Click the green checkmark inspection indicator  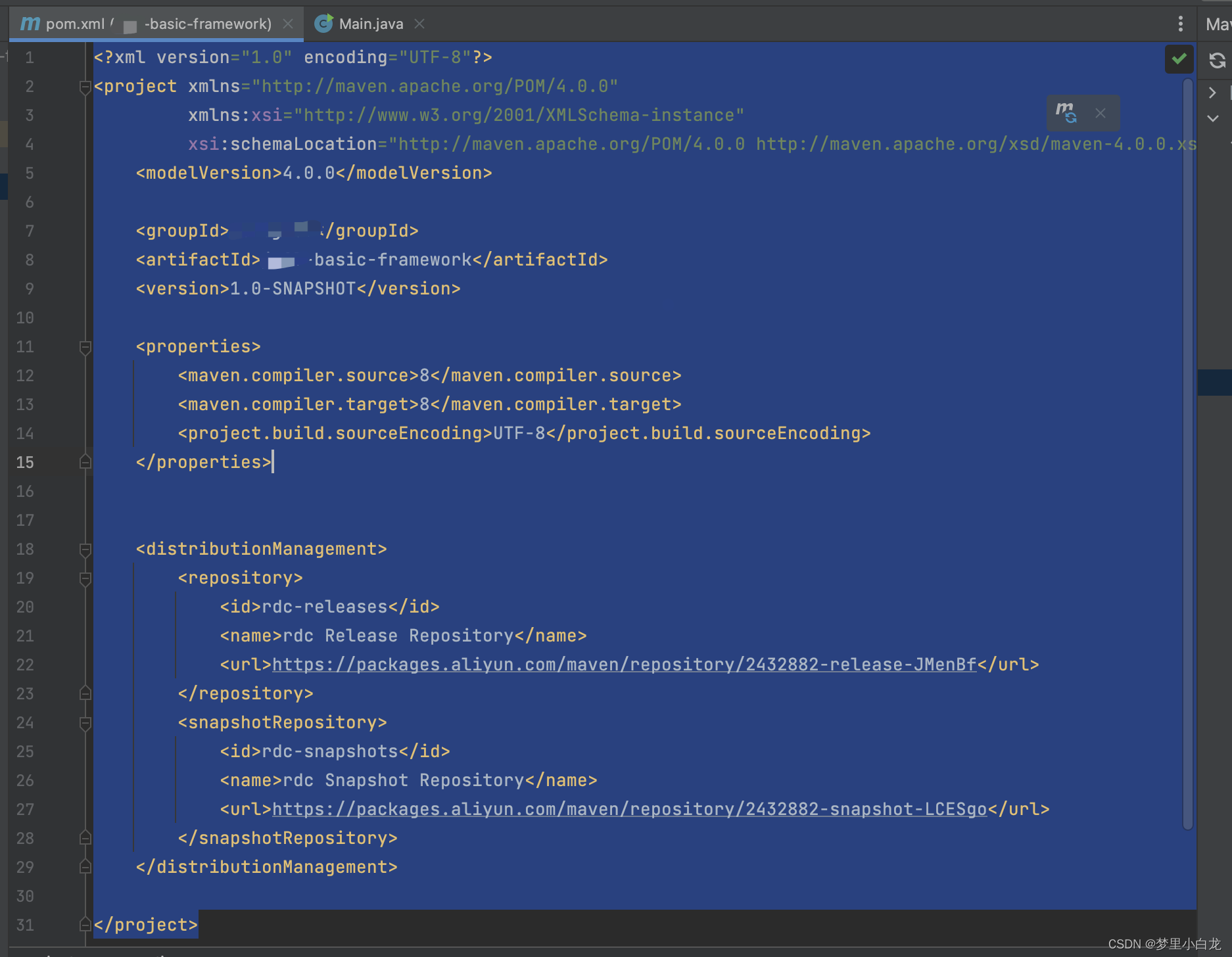[x=1179, y=59]
